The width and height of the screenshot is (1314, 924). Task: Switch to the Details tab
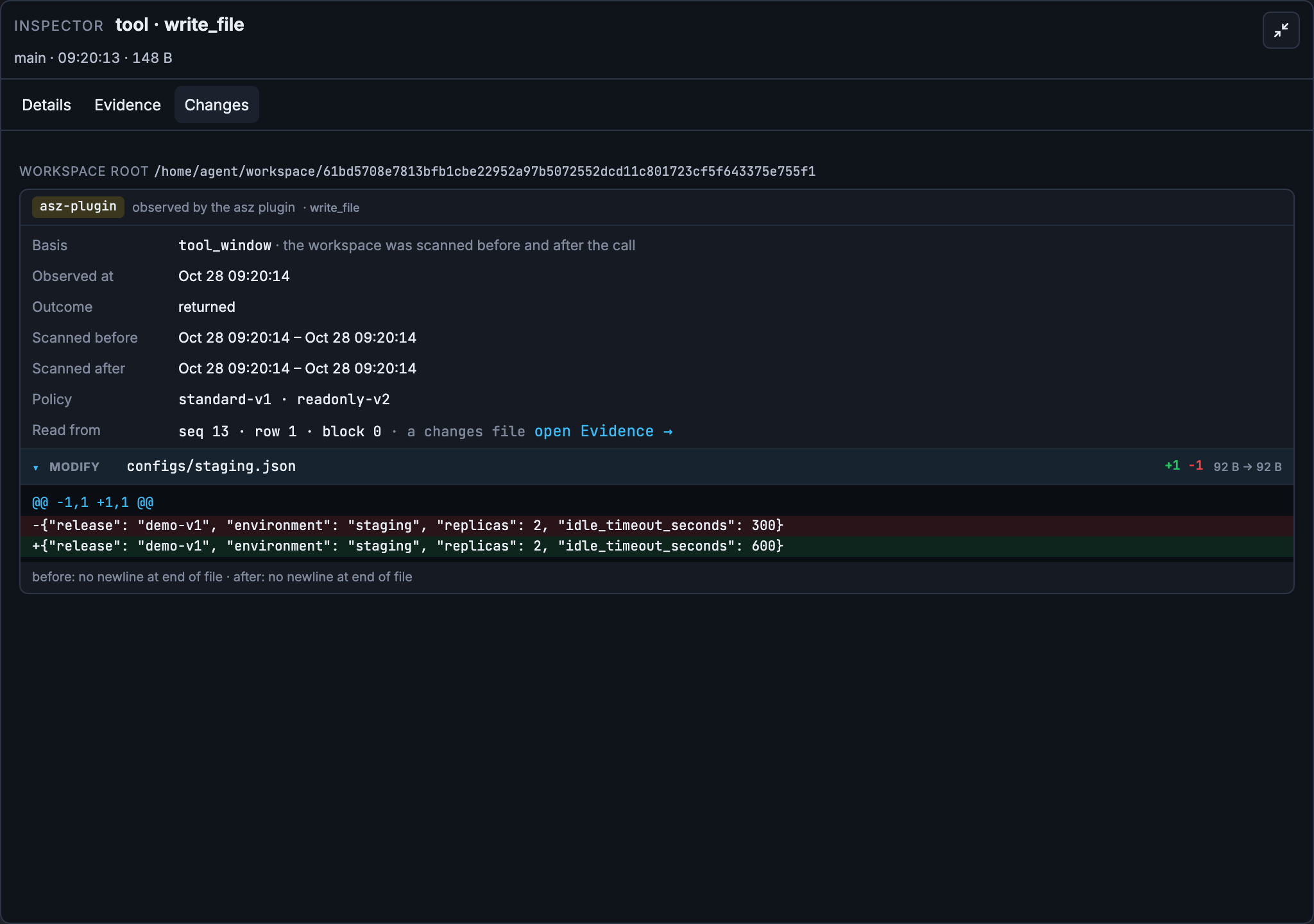[46, 105]
